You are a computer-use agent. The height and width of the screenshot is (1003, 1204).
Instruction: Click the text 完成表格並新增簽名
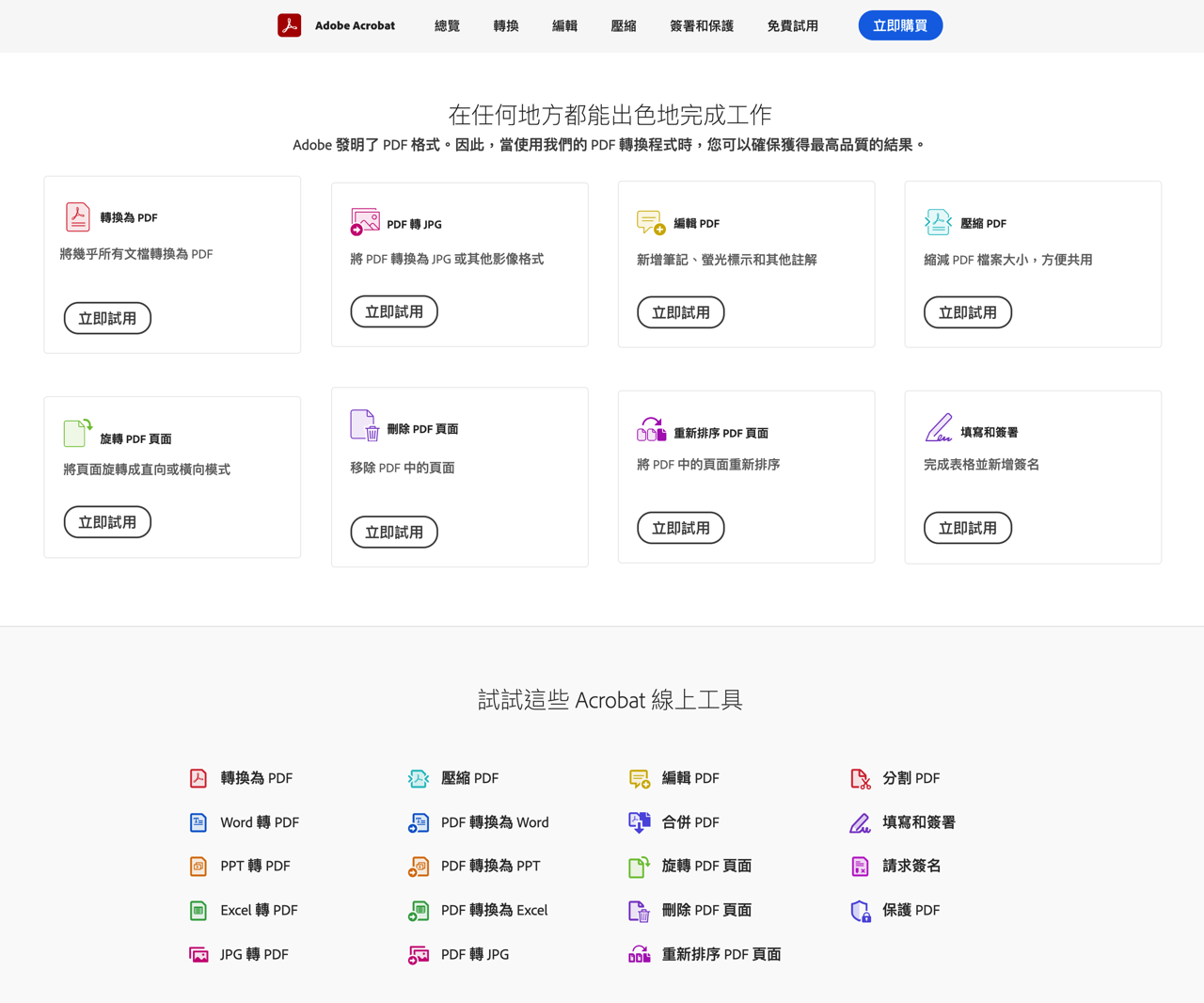[x=981, y=465]
